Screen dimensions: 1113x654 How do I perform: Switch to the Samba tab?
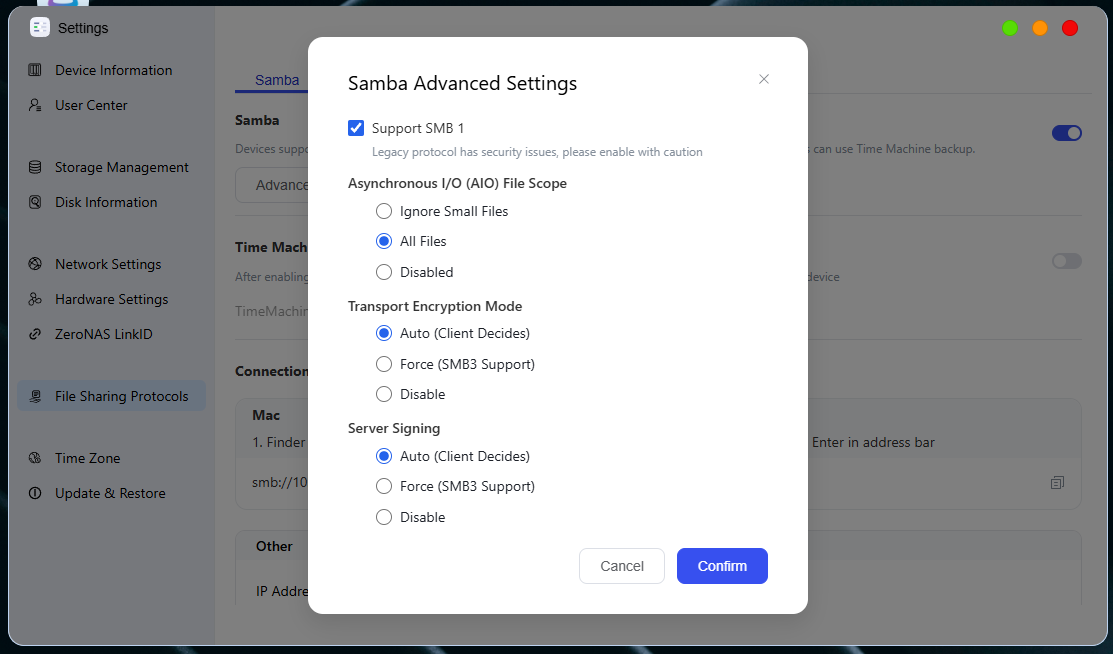277,80
